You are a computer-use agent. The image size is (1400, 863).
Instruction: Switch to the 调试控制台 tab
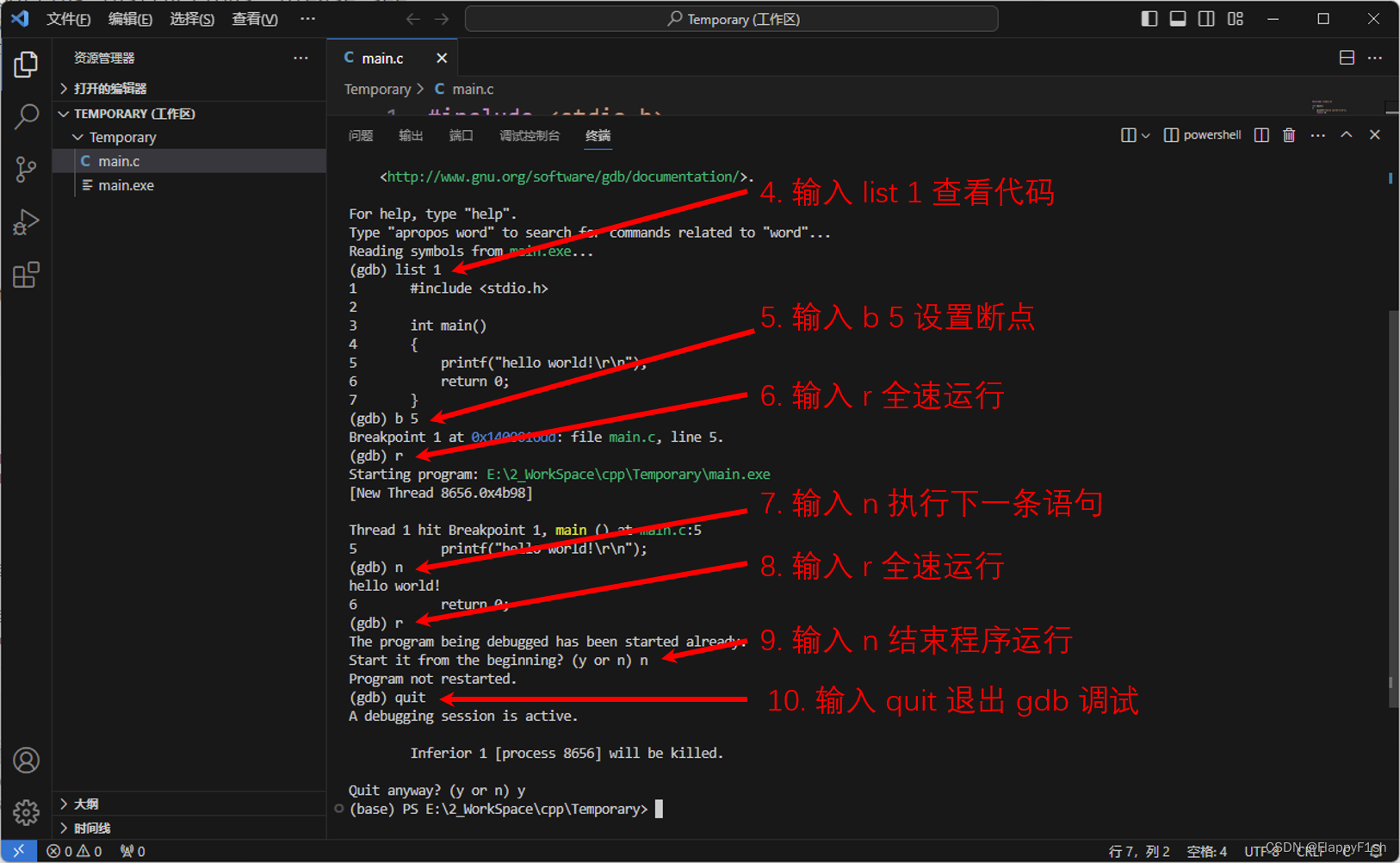point(530,136)
